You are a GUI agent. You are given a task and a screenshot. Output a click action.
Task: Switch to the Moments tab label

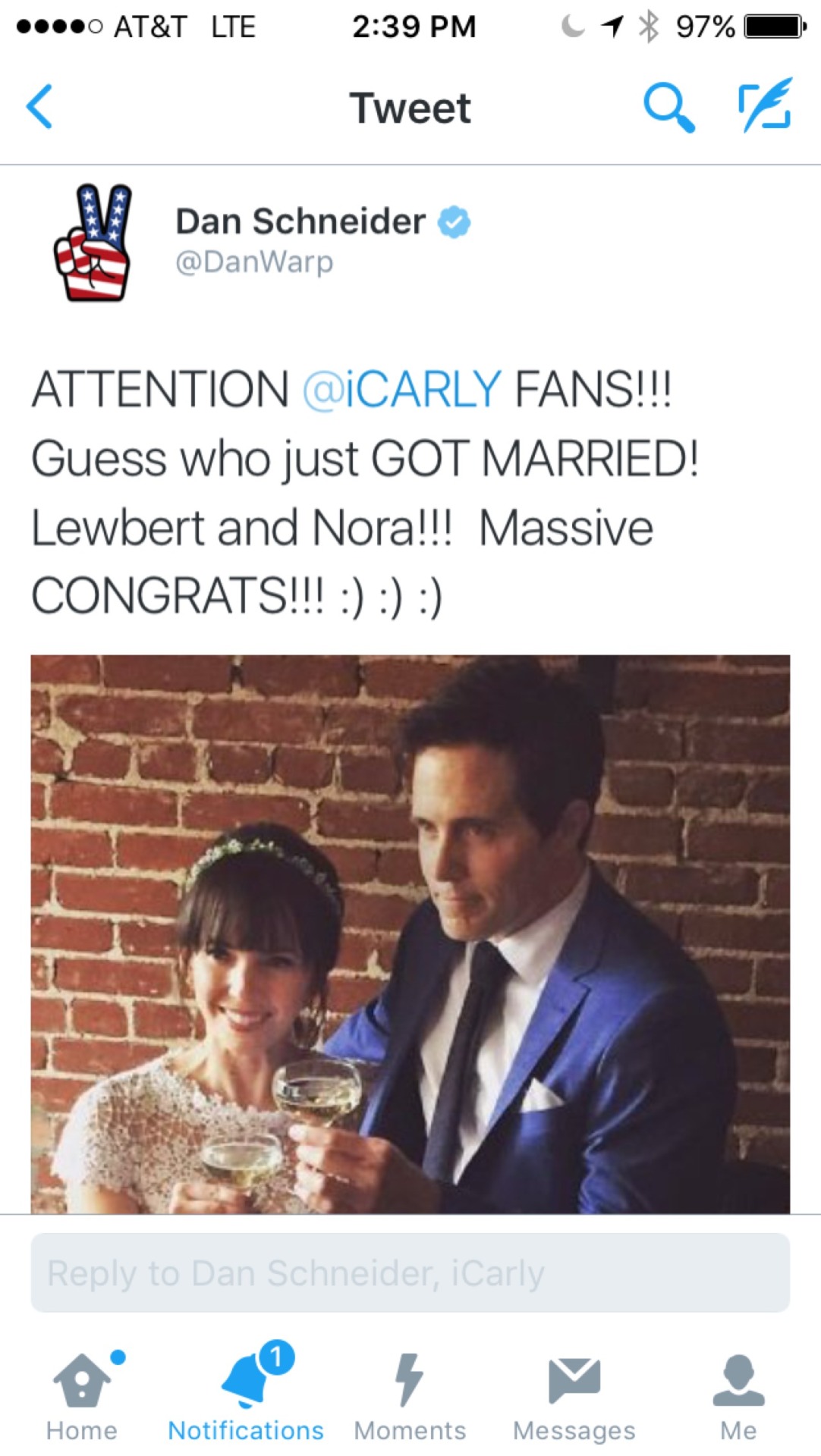click(410, 1430)
